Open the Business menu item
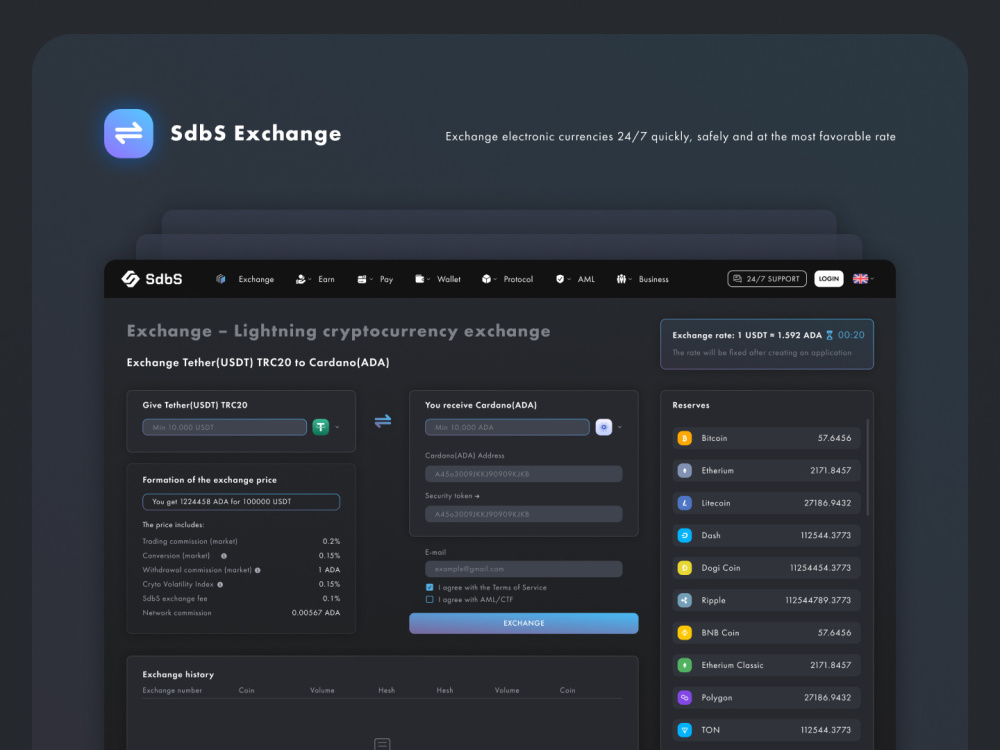 coord(654,279)
